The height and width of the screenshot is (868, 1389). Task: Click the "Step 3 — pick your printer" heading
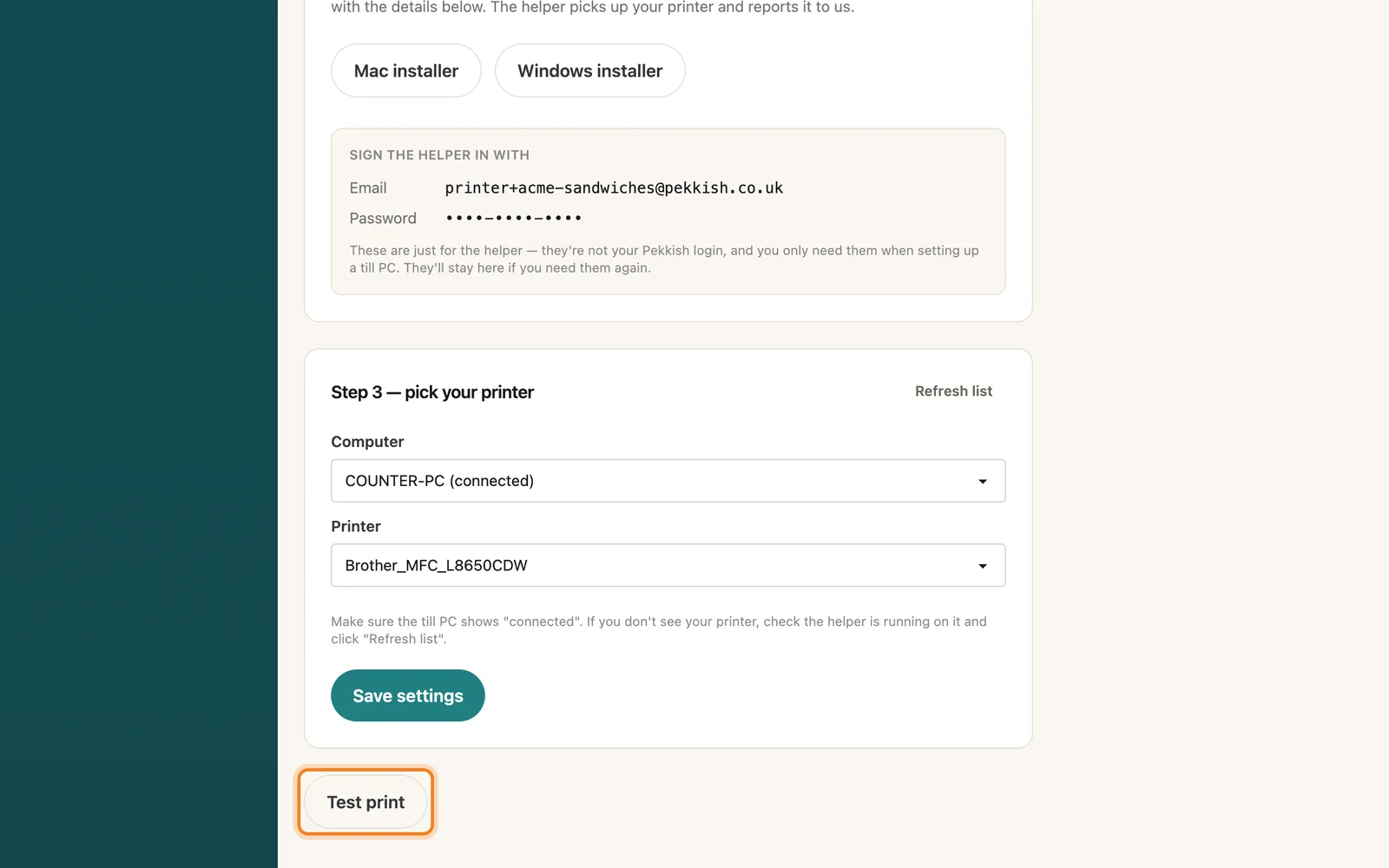pos(432,392)
